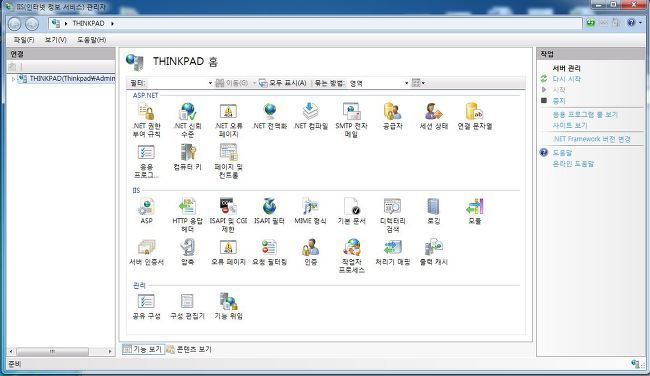This screenshot has height=376, width=650.
Task: Click the green refresh icon in toolbar
Action: (591, 23)
